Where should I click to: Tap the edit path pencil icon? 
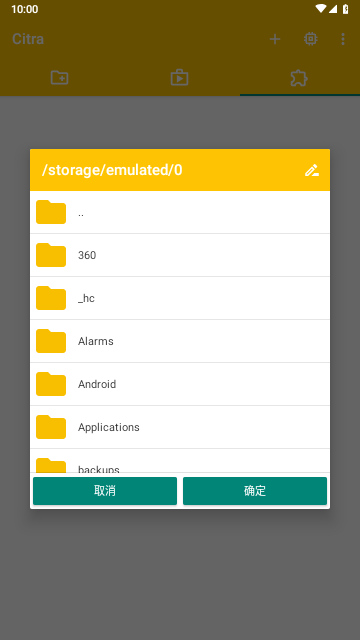point(311,170)
